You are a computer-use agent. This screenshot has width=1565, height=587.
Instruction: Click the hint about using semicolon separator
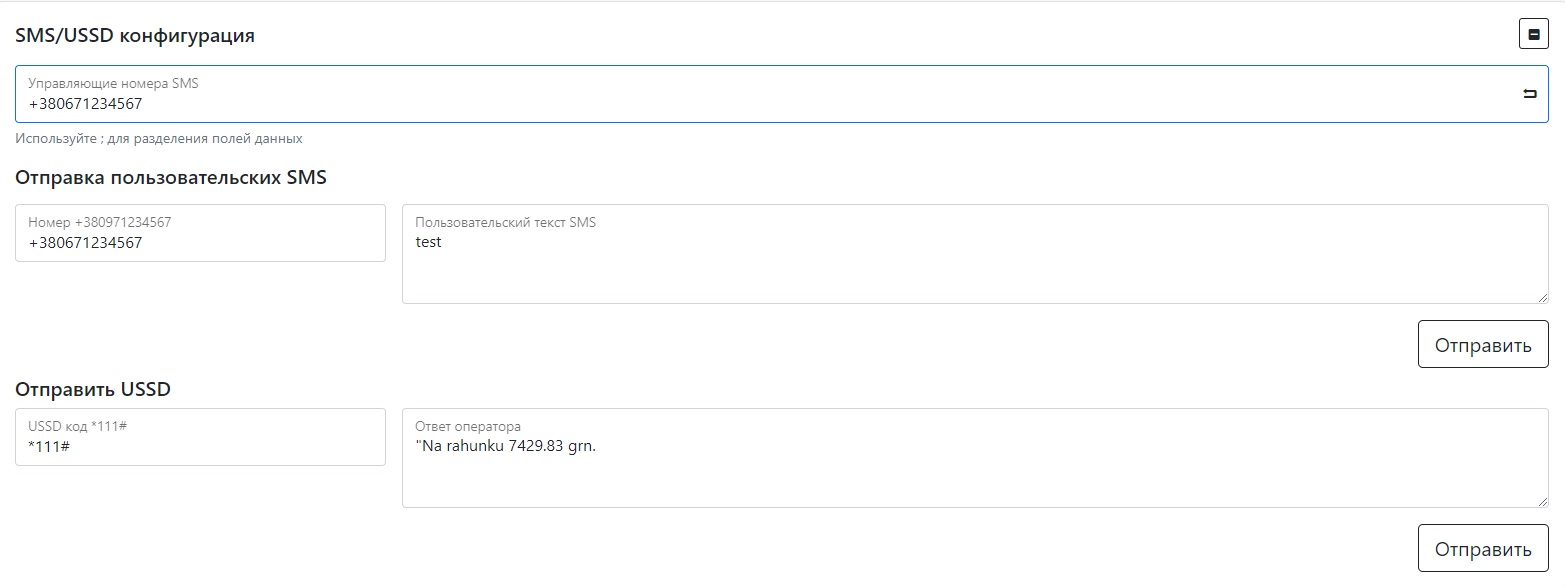pos(159,139)
